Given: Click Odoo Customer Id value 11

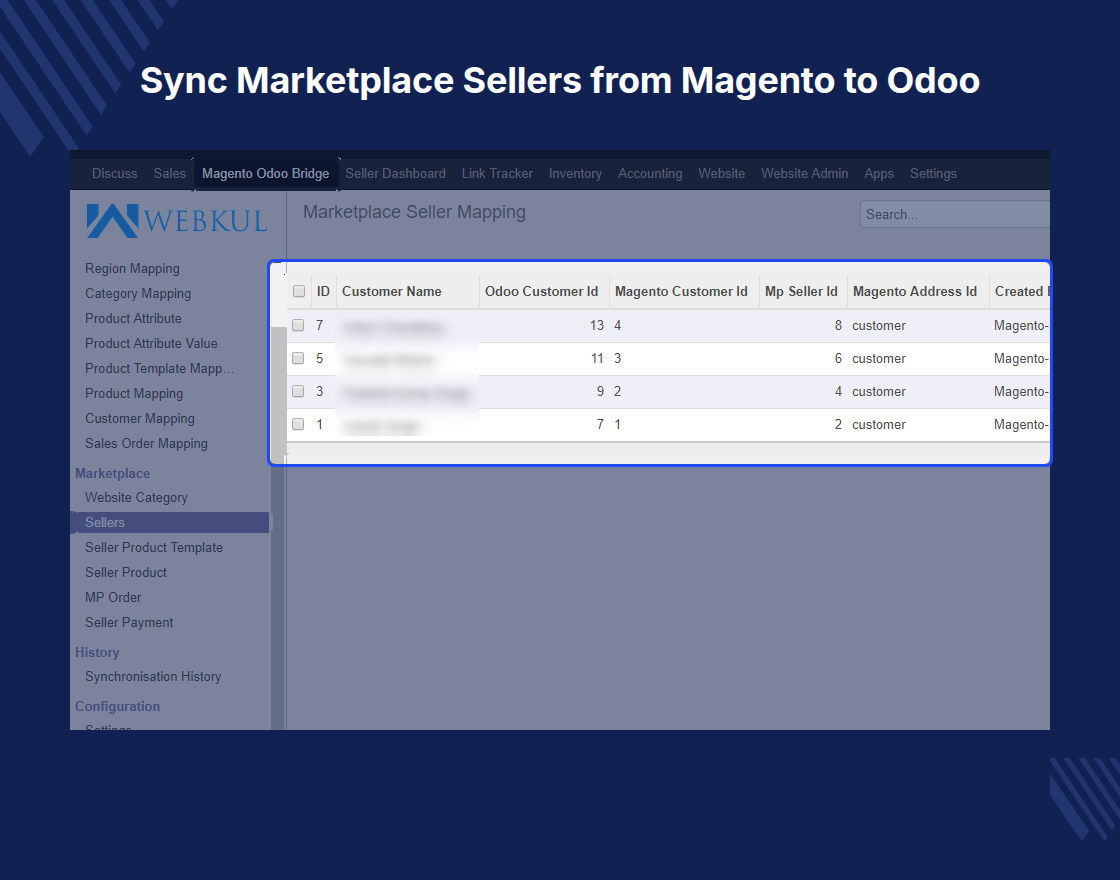Looking at the screenshot, I should [596, 359].
